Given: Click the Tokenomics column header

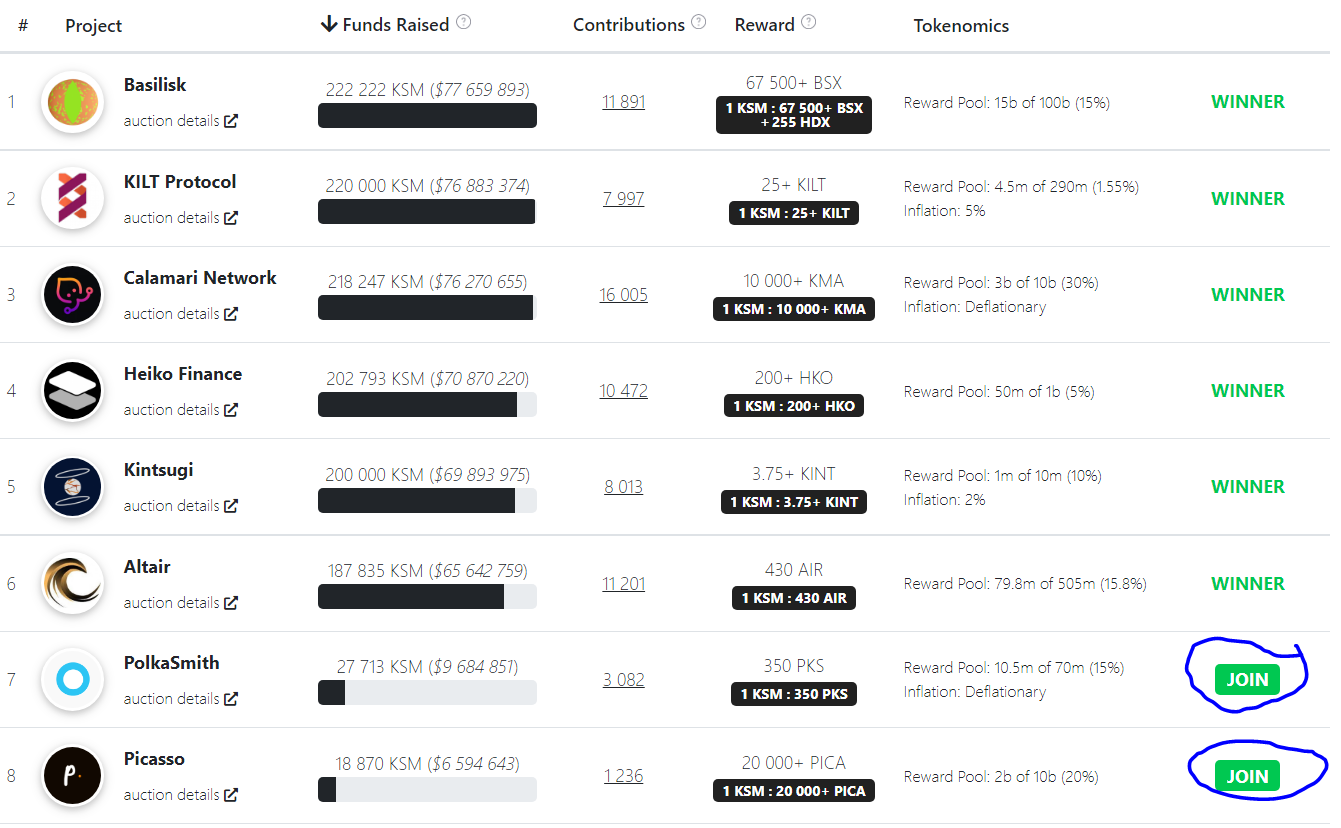Looking at the screenshot, I should pos(961,26).
